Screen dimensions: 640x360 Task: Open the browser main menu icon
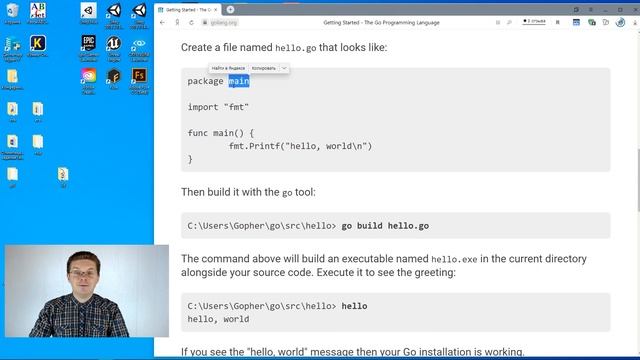[x=591, y=9]
